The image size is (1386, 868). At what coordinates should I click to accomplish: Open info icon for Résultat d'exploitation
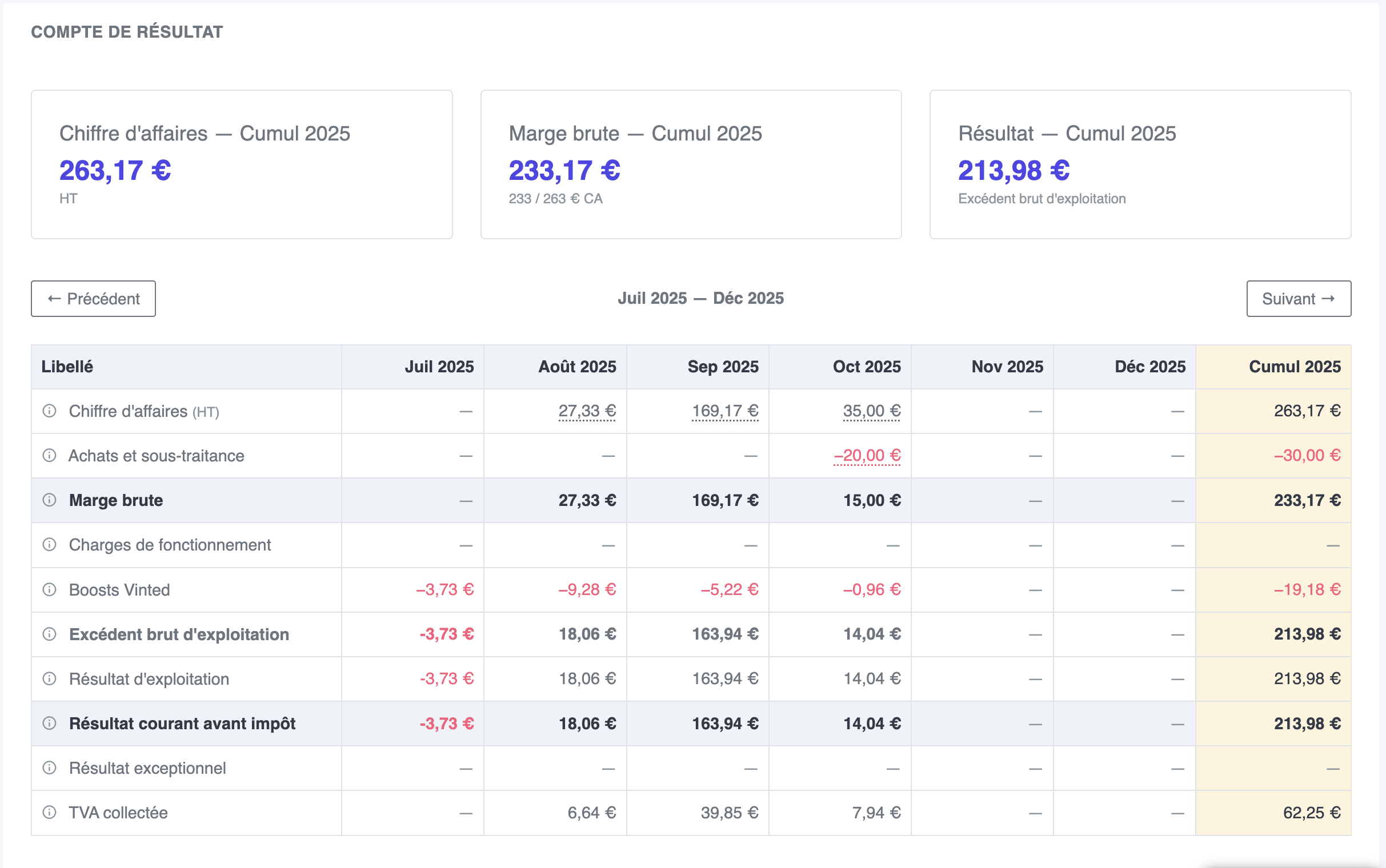click(49, 679)
